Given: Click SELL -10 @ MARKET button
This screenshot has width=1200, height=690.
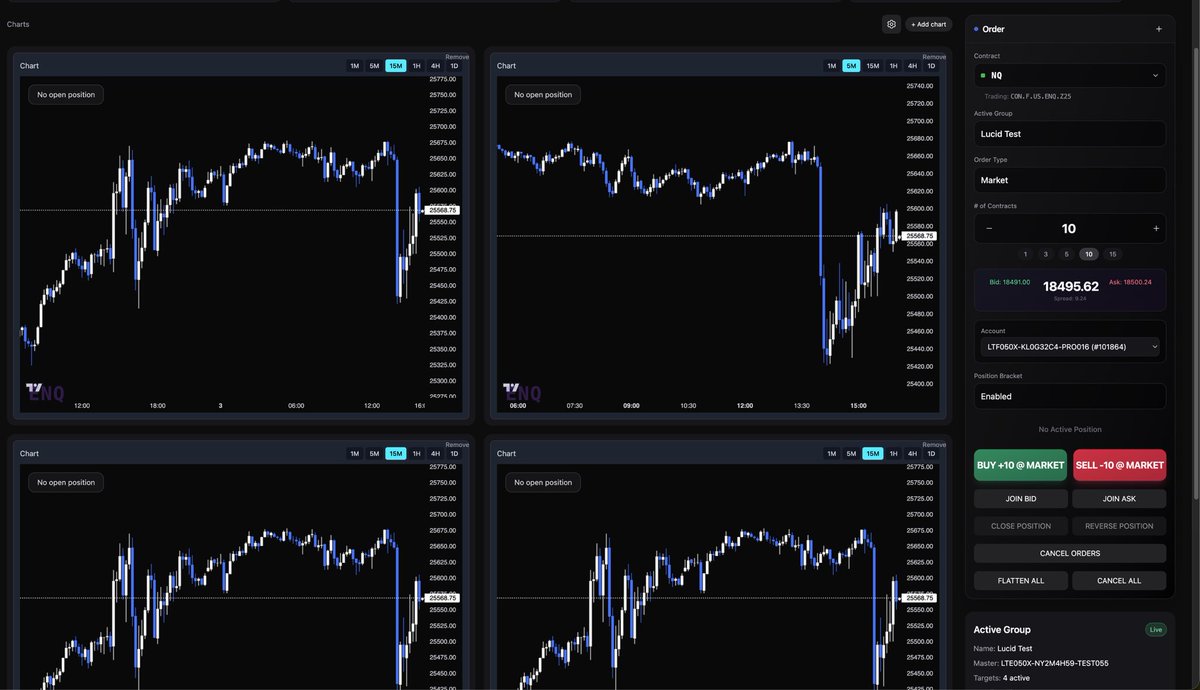Looking at the screenshot, I should coord(1119,465).
